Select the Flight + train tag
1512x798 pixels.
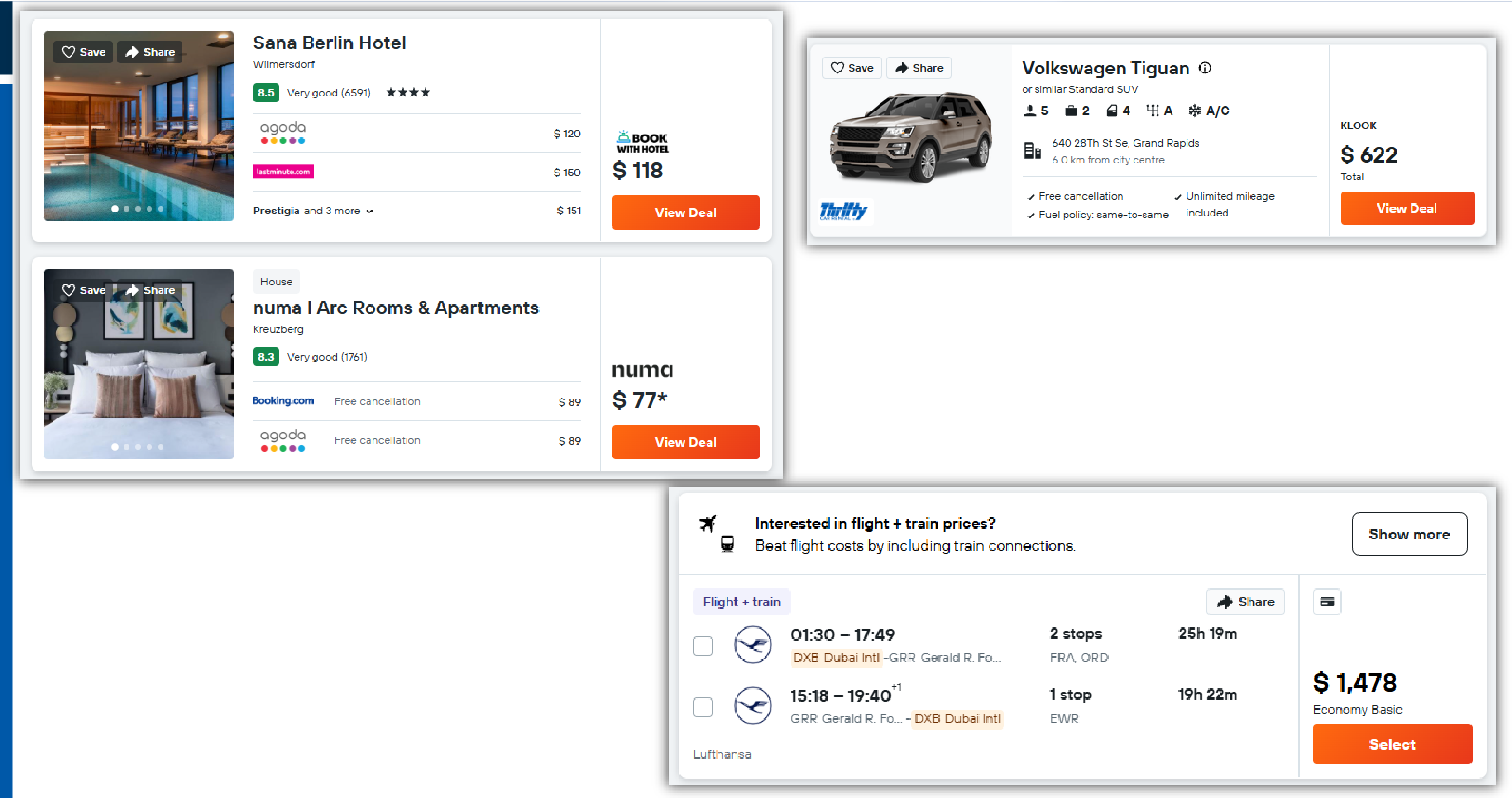[742, 601]
